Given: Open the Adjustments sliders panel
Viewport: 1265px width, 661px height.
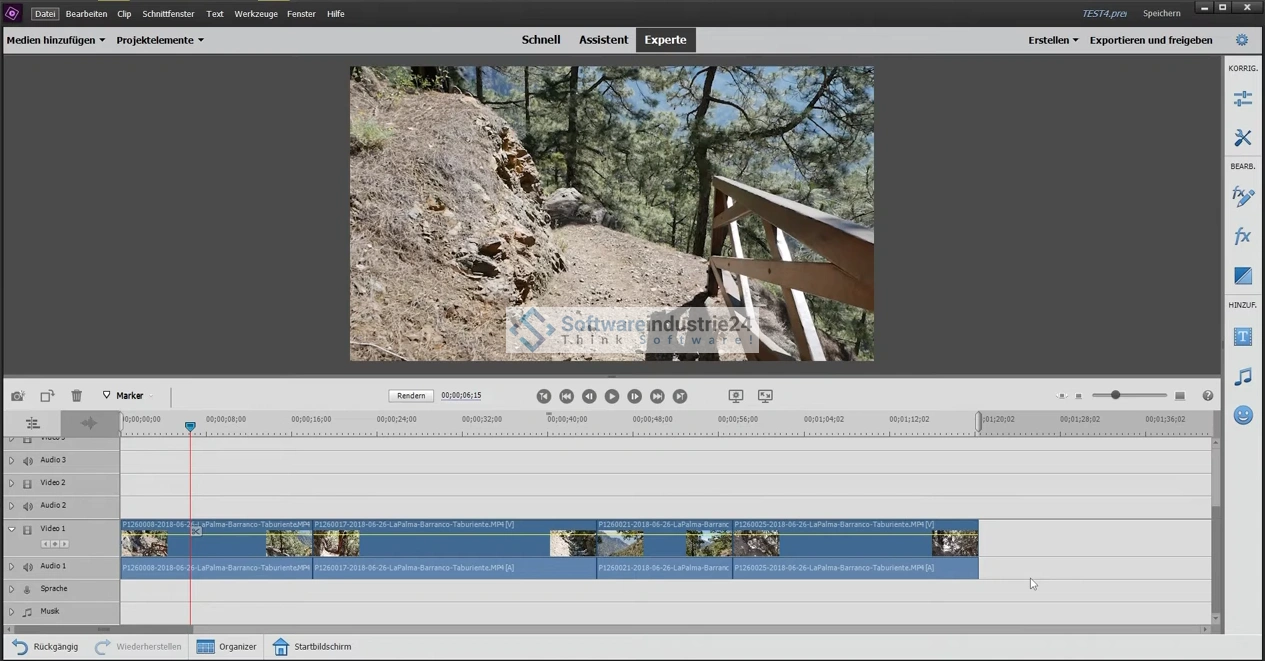Looking at the screenshot, I should point(1242,98).
